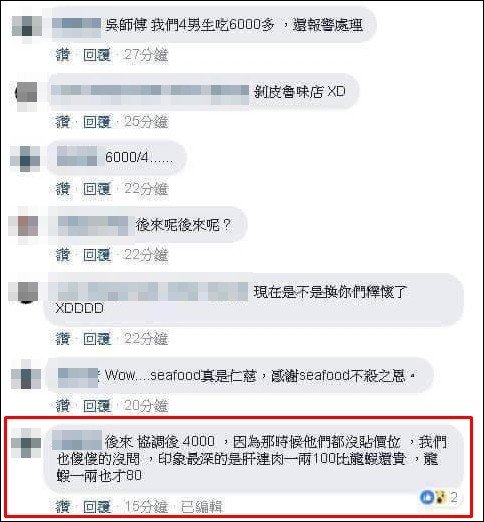This screenshot has width=484, height=522.
Task: Click avatar of the 吳師傅 commenter
Action: tap(27, 27)
